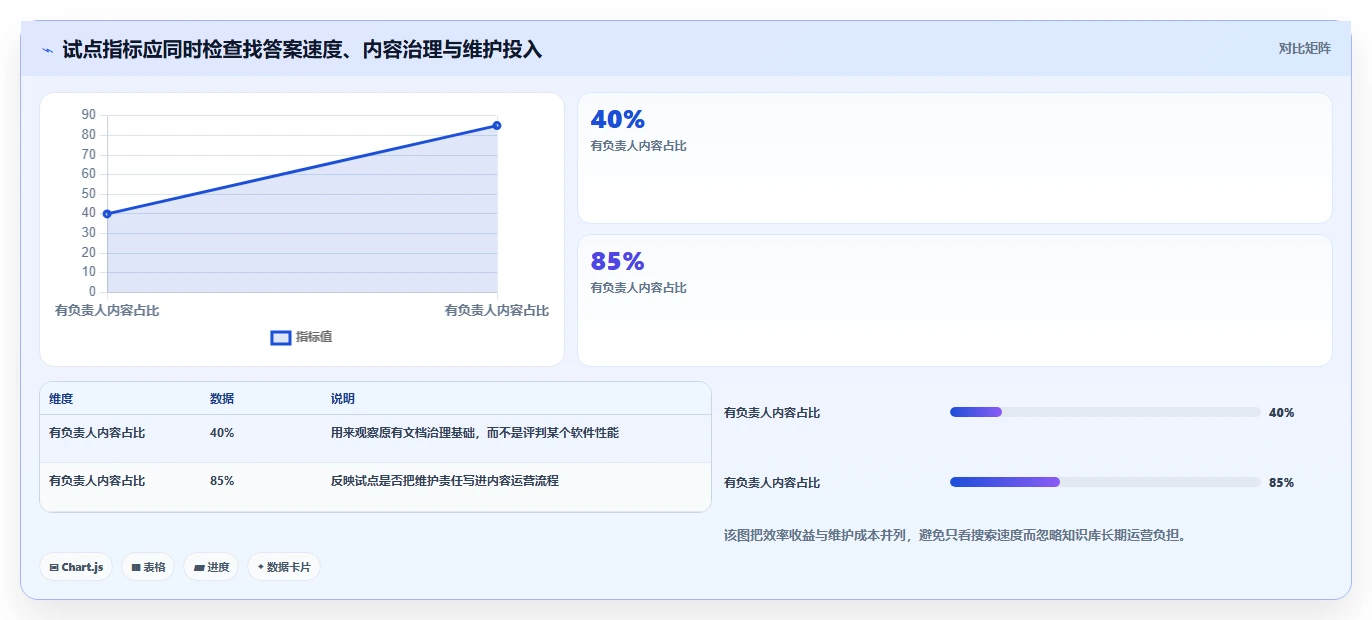Click the 进度 tag pill
This screenshot has width=1372, height=620.
point(211,567)
